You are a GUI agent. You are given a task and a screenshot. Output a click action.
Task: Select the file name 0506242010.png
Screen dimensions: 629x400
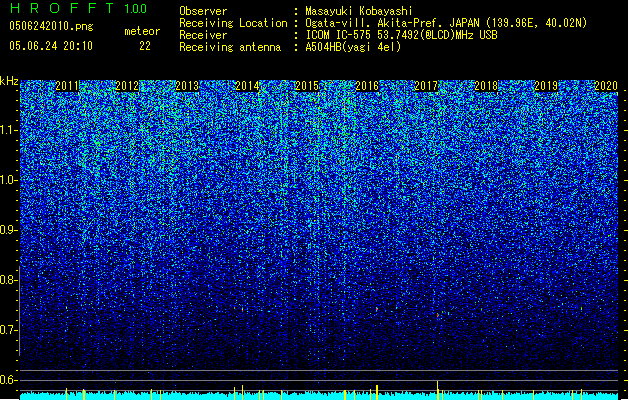tap(51, 27)
